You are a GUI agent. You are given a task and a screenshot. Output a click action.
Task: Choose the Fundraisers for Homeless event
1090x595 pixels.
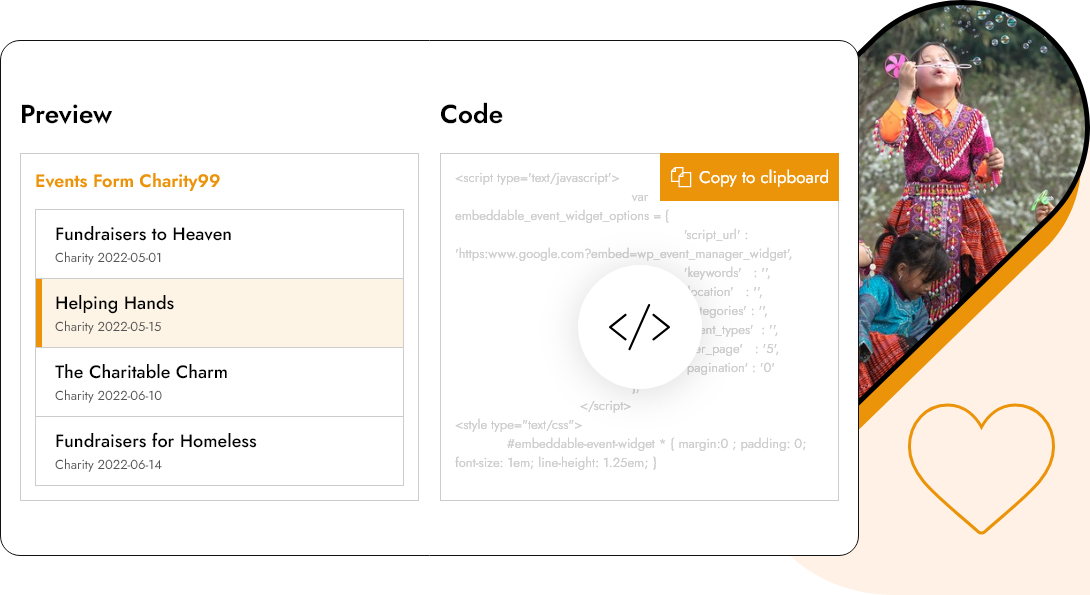155,441
